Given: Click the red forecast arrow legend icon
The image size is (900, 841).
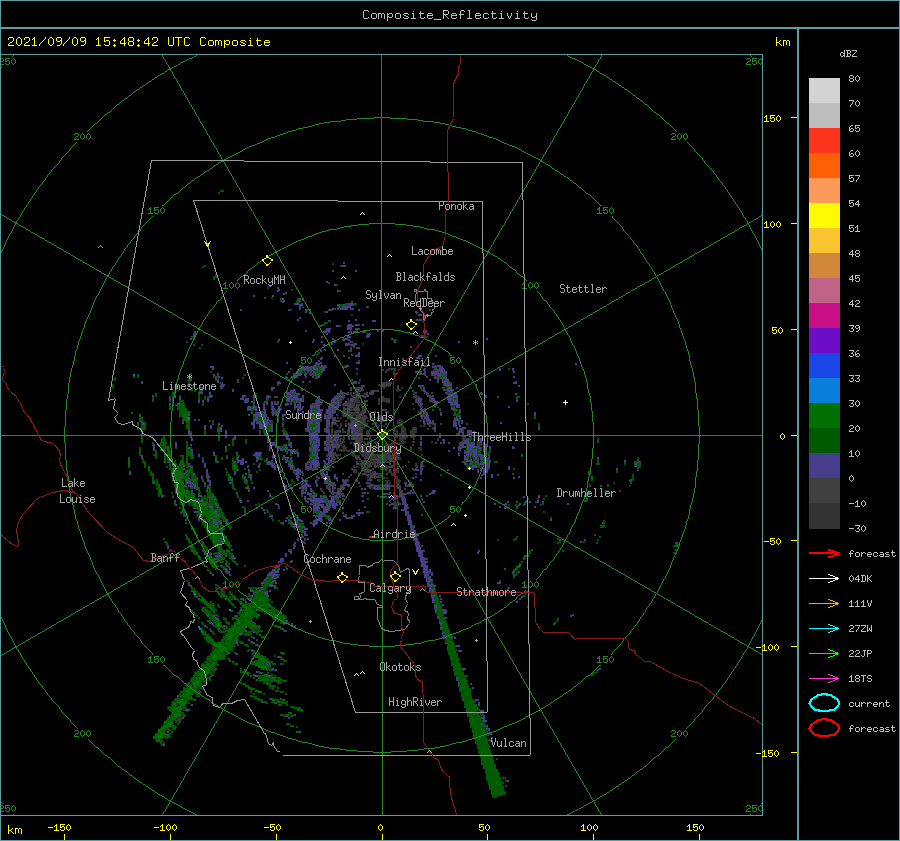Looking at the screenshot, I should click(824, 553).
